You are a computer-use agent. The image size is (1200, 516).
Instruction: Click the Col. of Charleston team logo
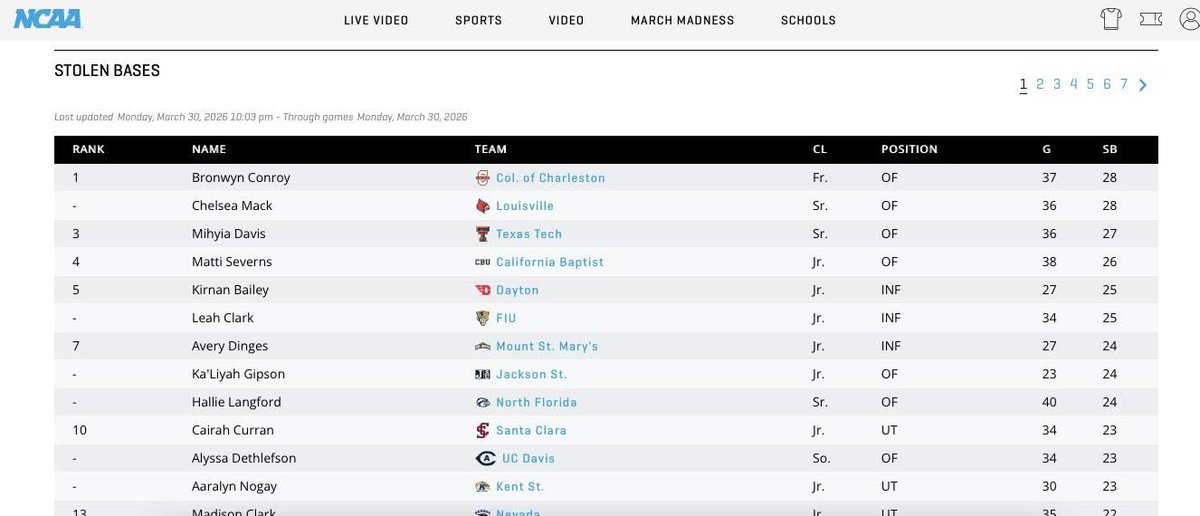tap(483, 178)
